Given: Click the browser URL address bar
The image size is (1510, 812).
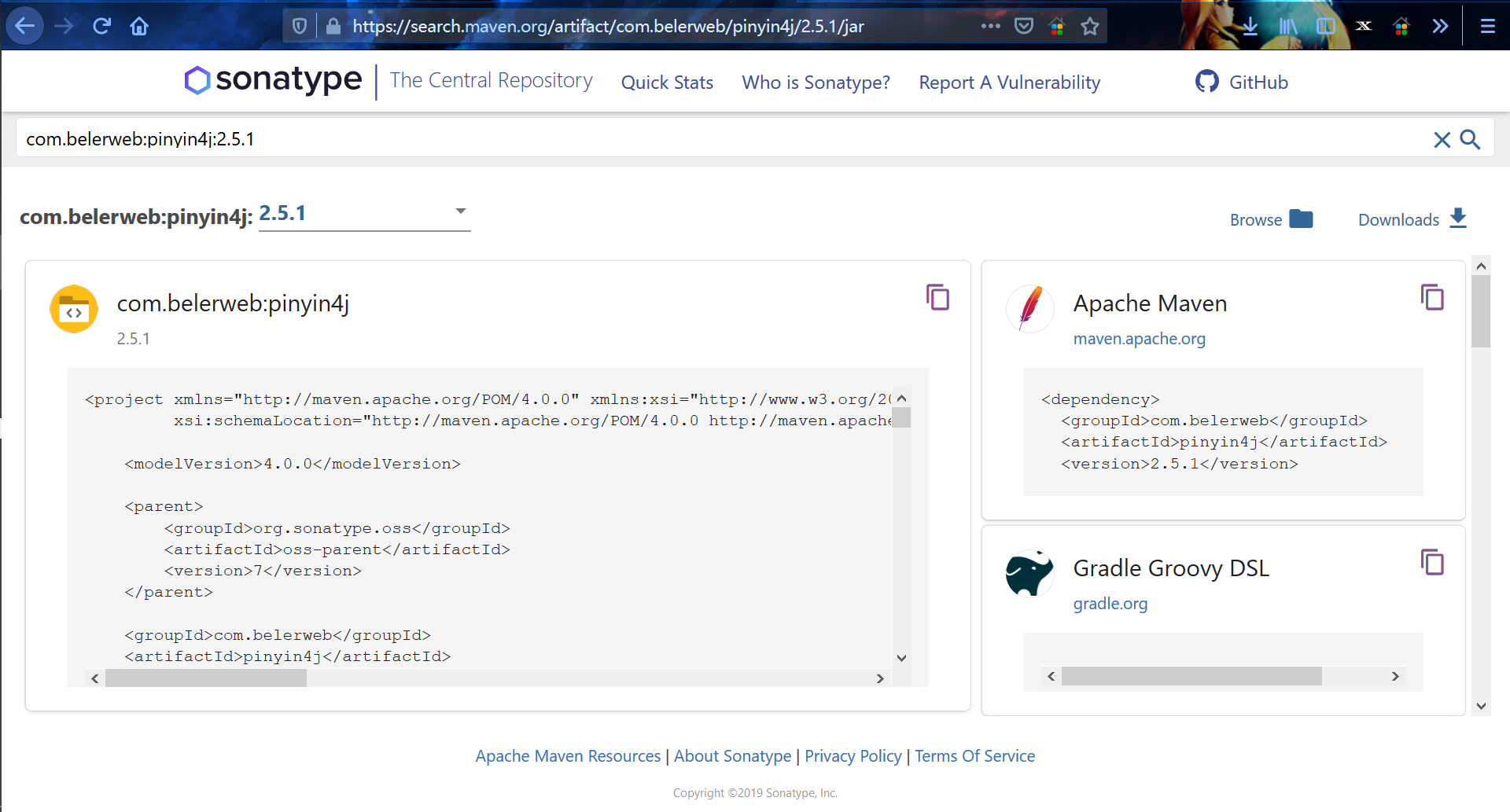Looking at the screenshot, I should tap(661, 27).
